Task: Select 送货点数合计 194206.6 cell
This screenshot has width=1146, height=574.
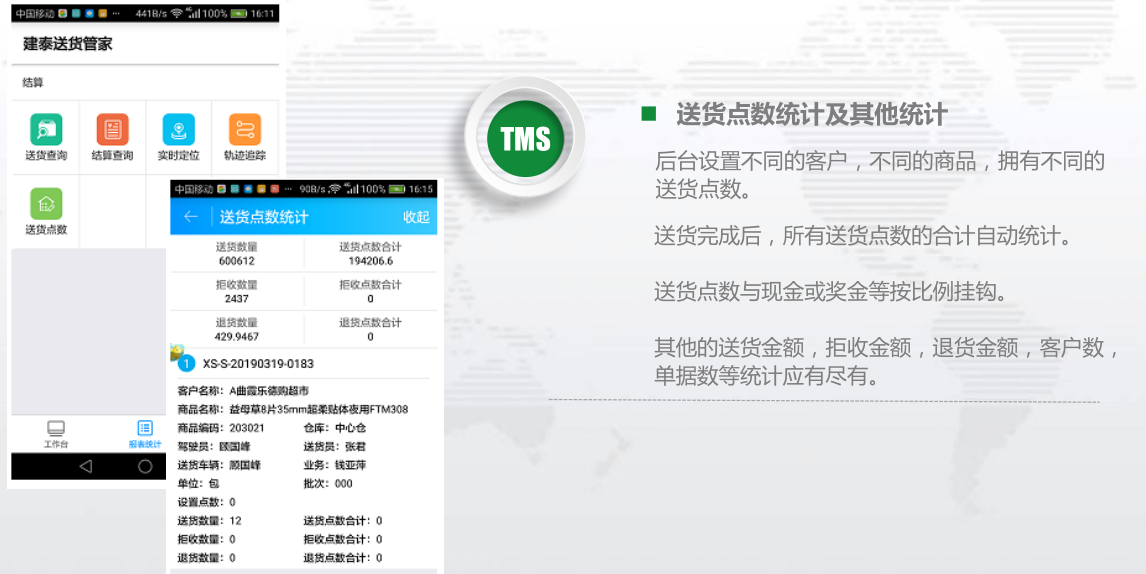Action: 371,254
